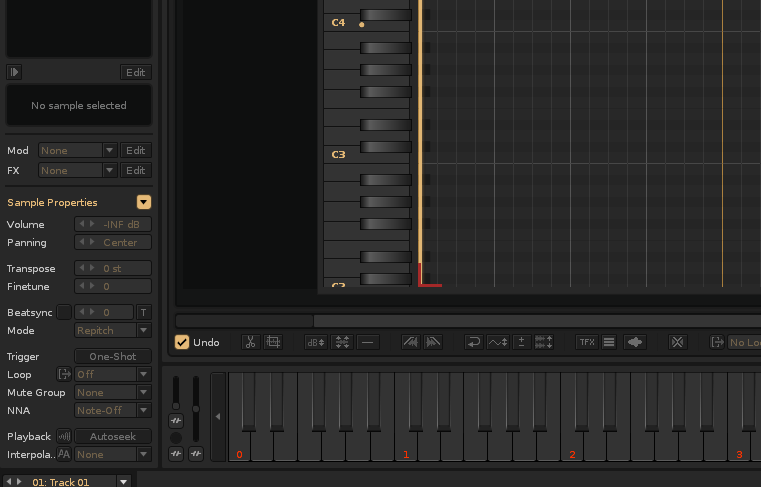Collapse the Sample Properties section
The image size is (761, 487).
(x=144, y=202)
